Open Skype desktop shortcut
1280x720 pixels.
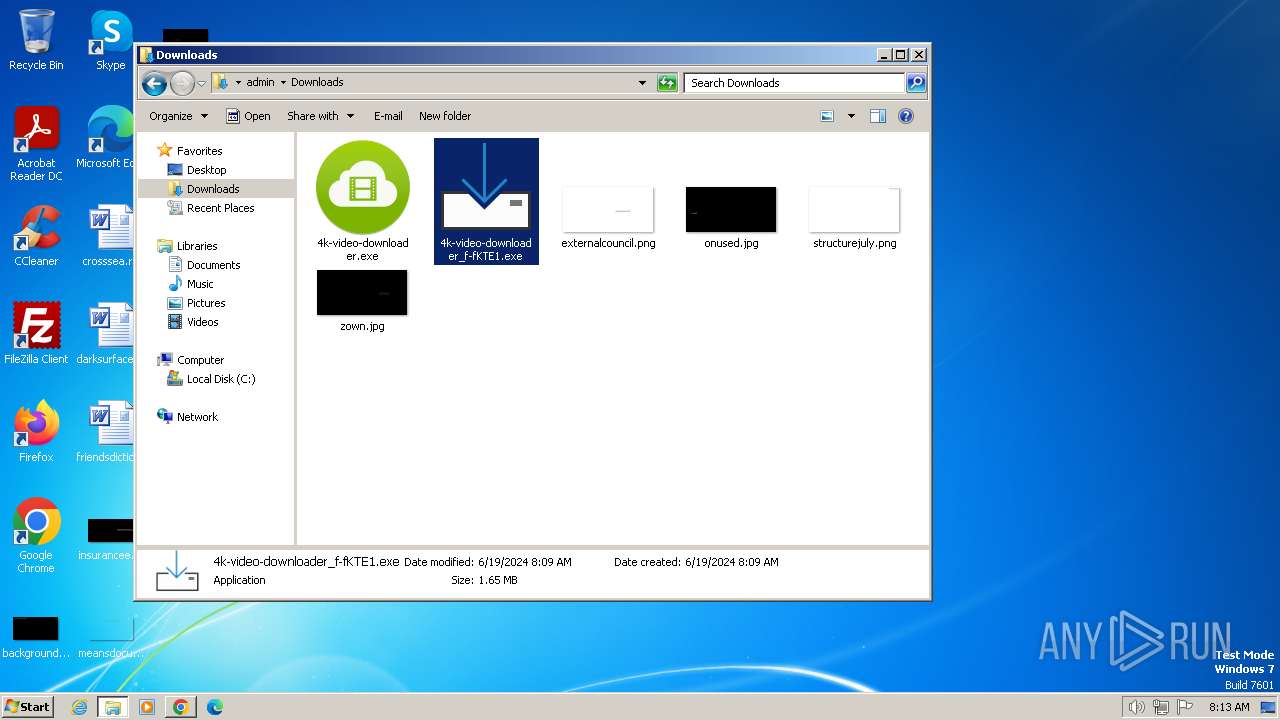(111, 40)
